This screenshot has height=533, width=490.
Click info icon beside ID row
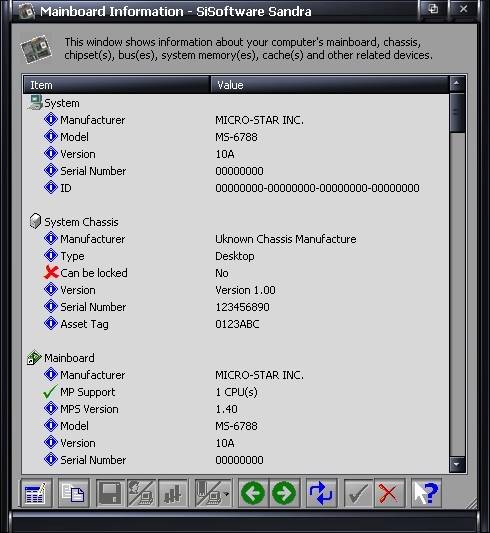pyautogui.click(x=51, y=187)
